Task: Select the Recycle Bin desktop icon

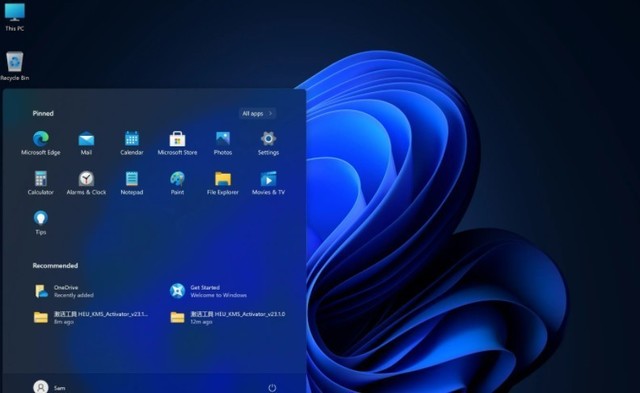Action: [15, 66]
